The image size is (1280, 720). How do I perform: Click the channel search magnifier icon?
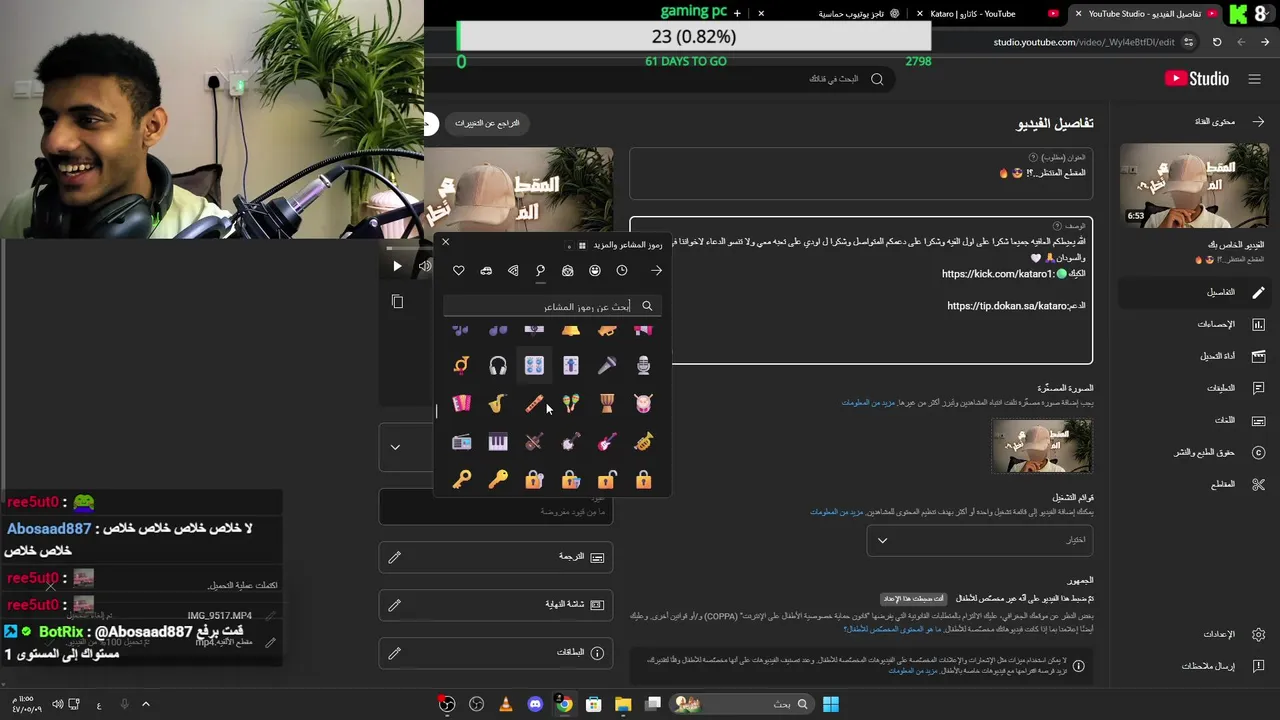pyautogui.click(x=877, y=79)
